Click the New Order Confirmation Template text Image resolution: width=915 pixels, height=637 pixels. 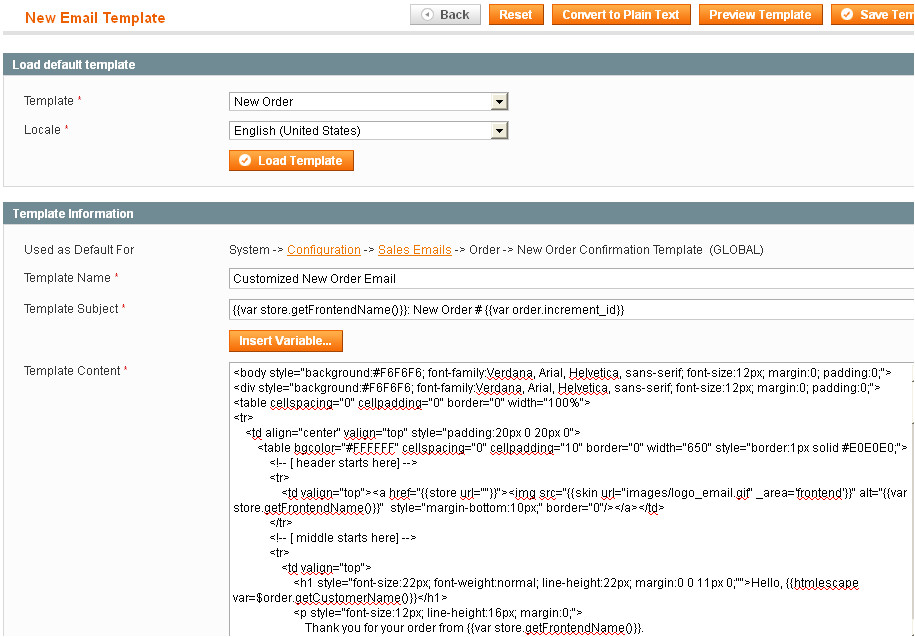click(x=610, y=250)
